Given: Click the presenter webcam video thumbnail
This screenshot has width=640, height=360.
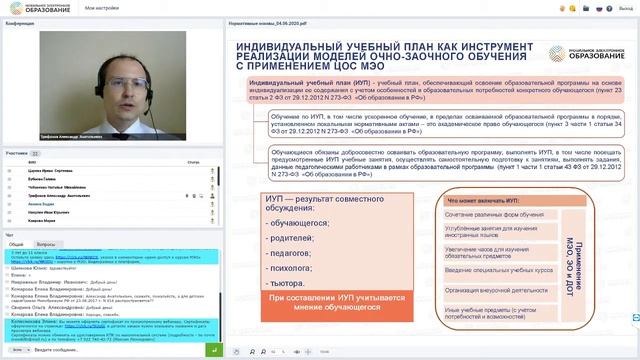Looking at the screenshot, I should point(113,86).
